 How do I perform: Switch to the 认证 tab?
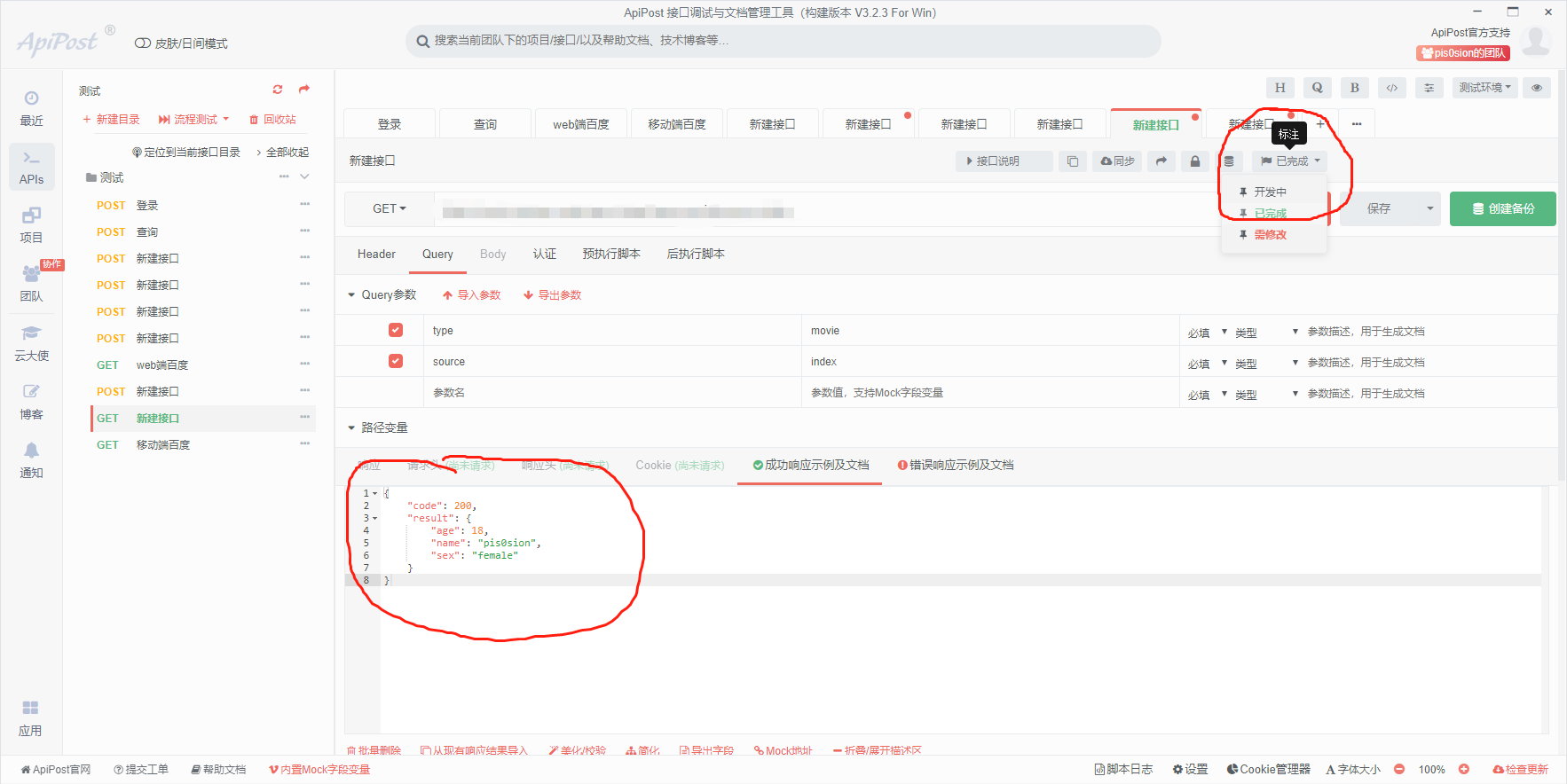tap(544, 255)
